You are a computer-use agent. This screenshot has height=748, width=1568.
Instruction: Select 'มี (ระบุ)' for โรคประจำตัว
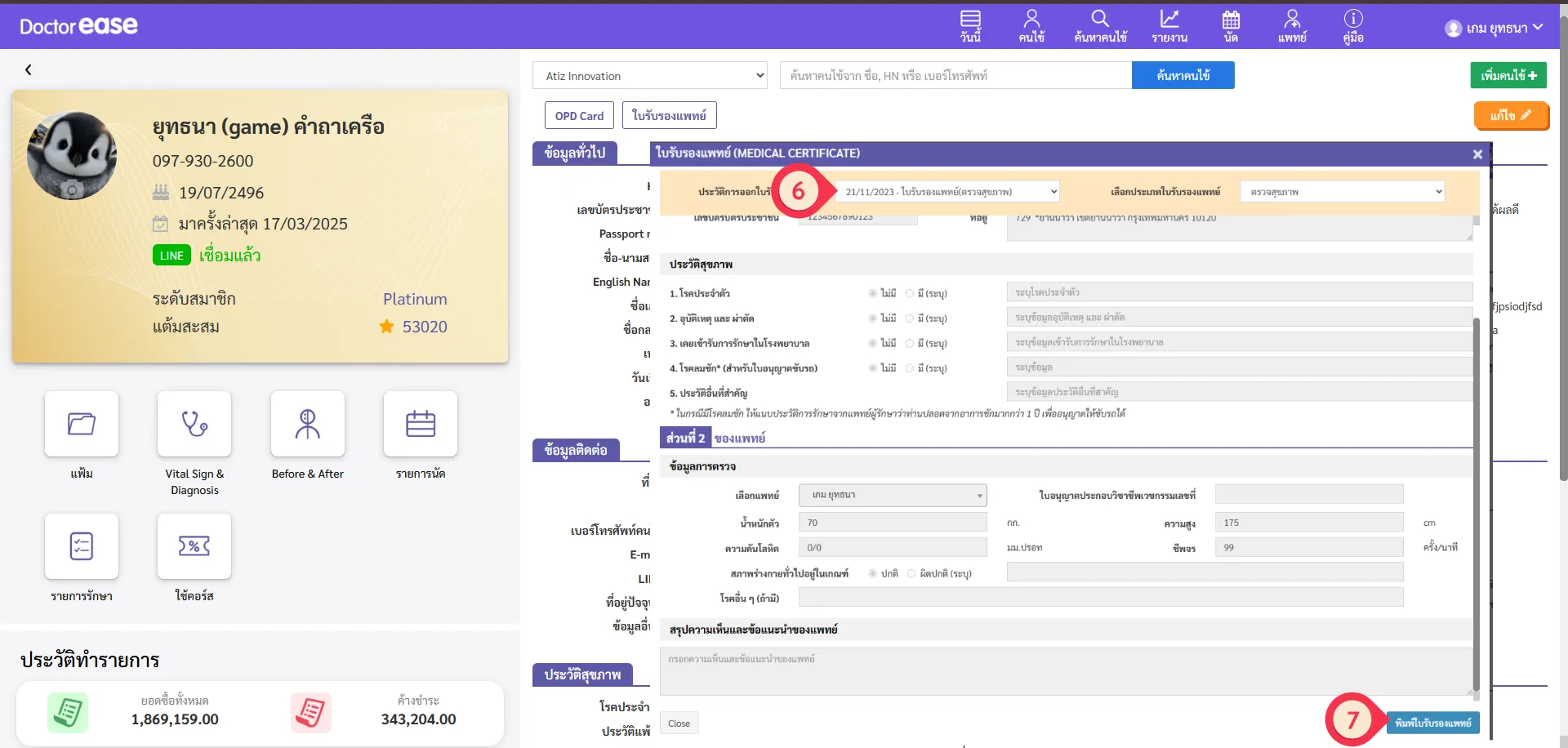pos(910,293)
